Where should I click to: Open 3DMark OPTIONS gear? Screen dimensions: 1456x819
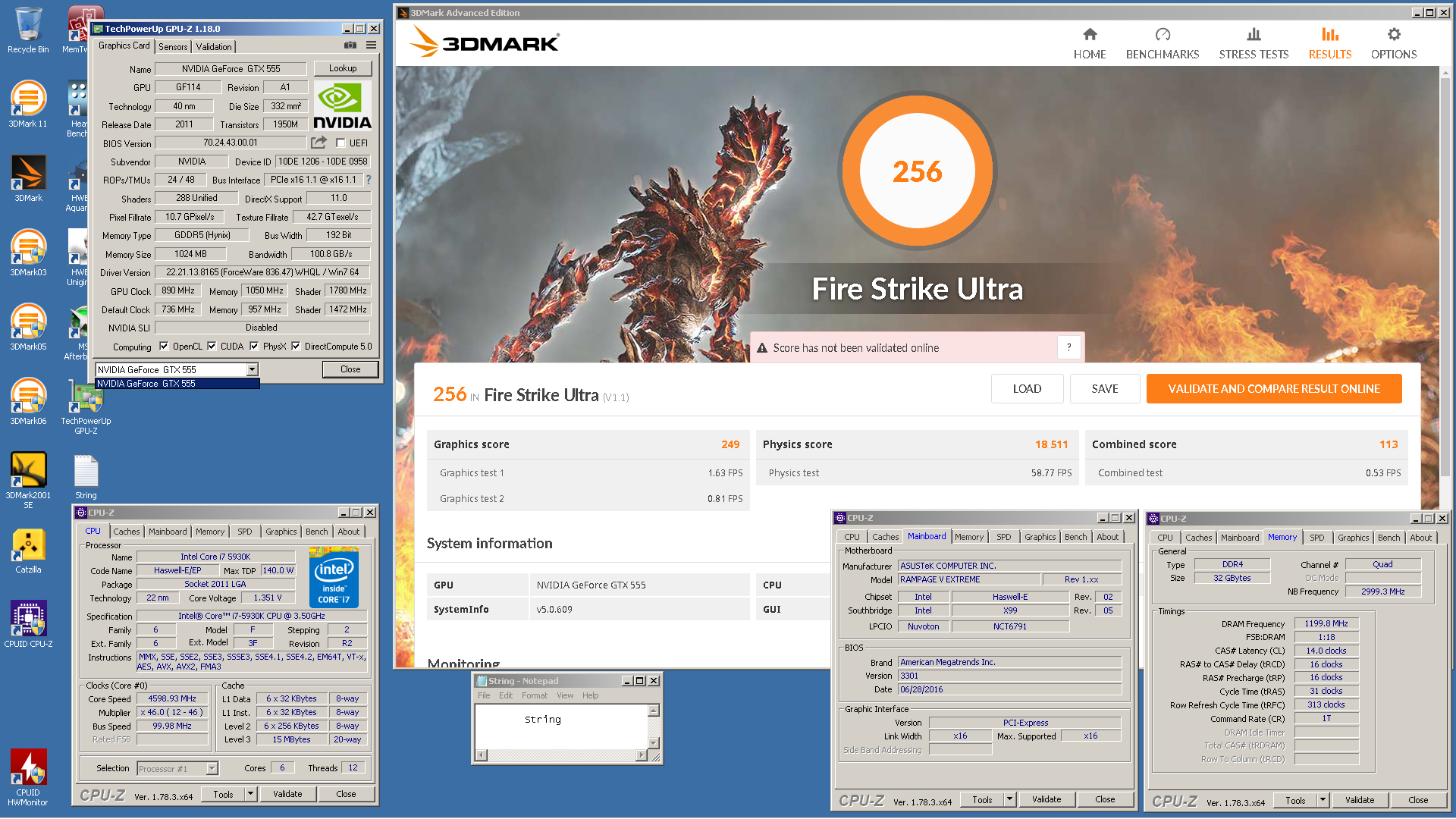point(1394,43)
